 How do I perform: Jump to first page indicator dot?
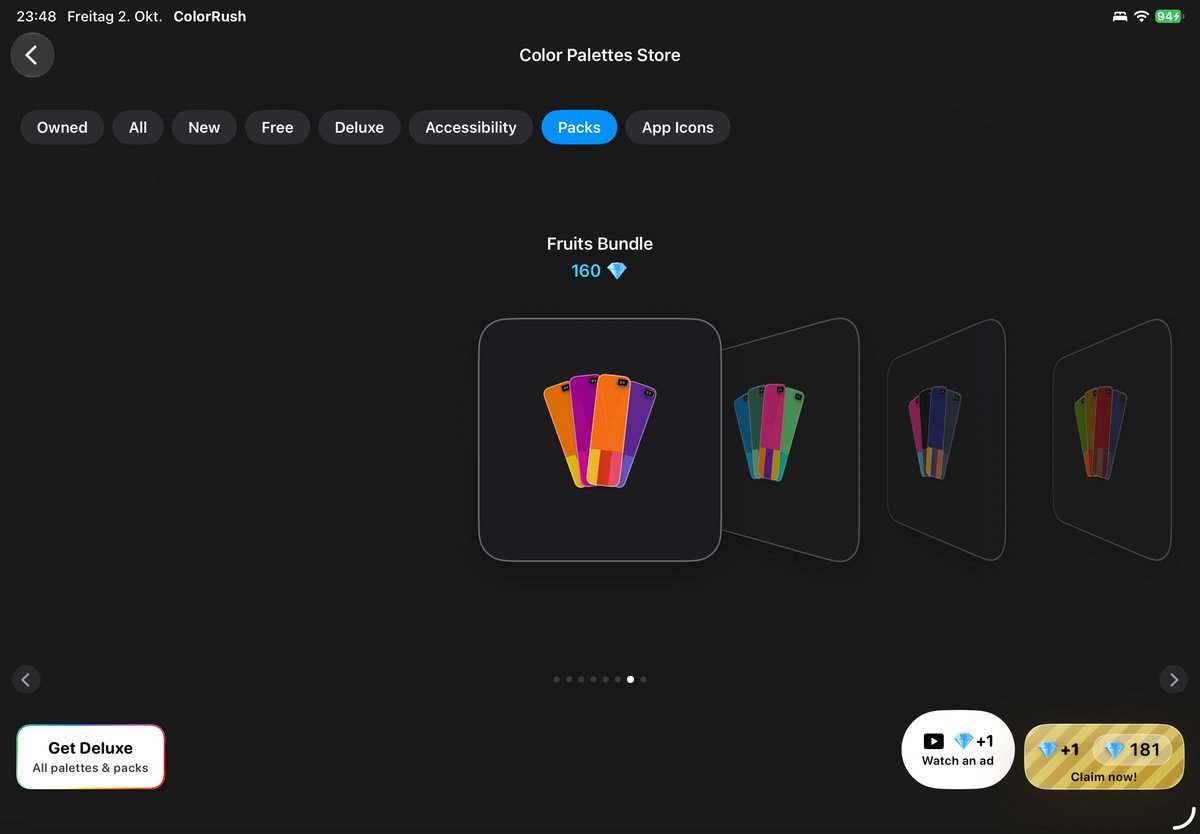[x=557, y=679]
